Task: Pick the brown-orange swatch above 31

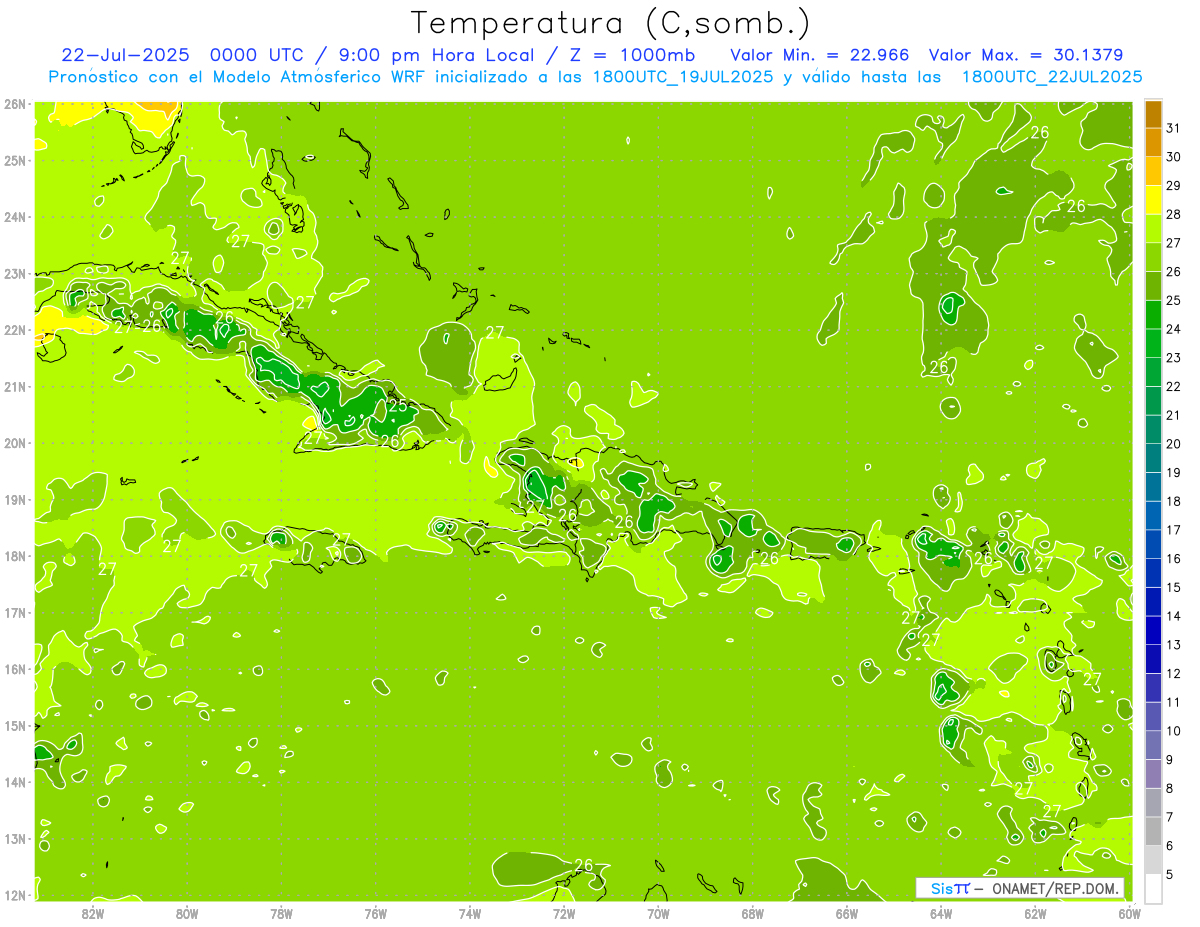Action: (1153, 115)
